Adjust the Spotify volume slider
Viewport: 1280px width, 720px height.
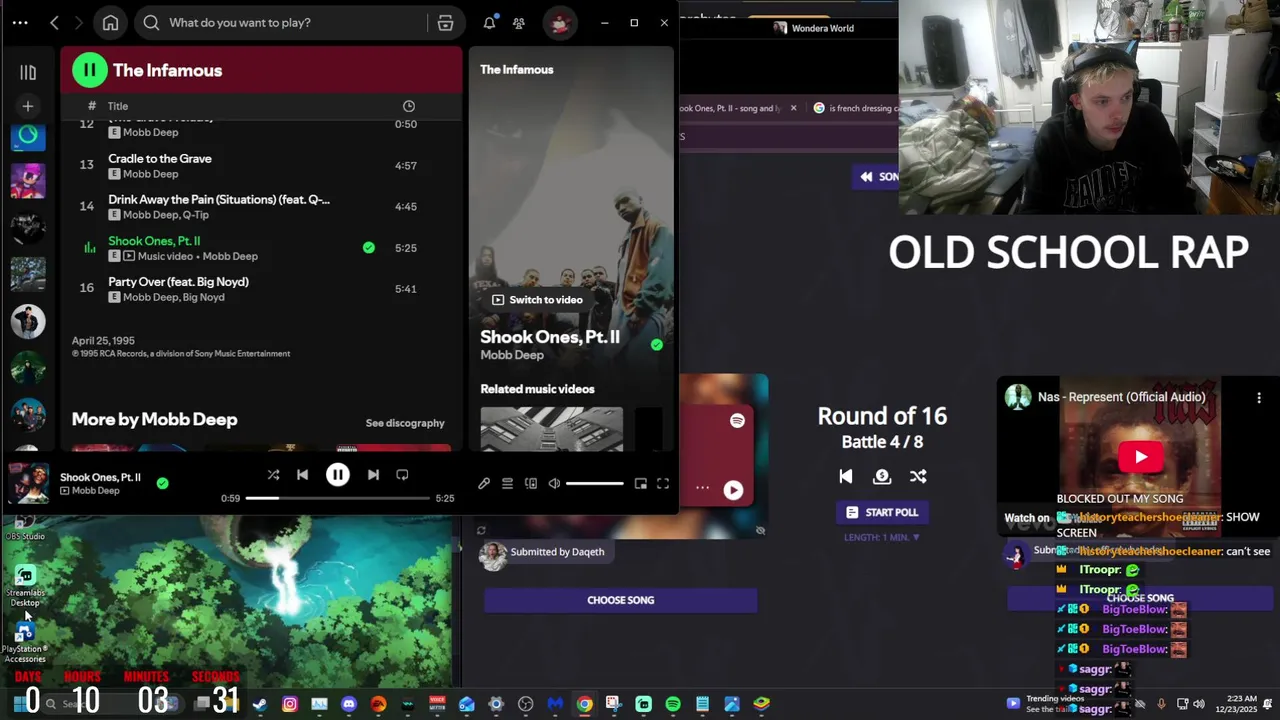point(594,484)
